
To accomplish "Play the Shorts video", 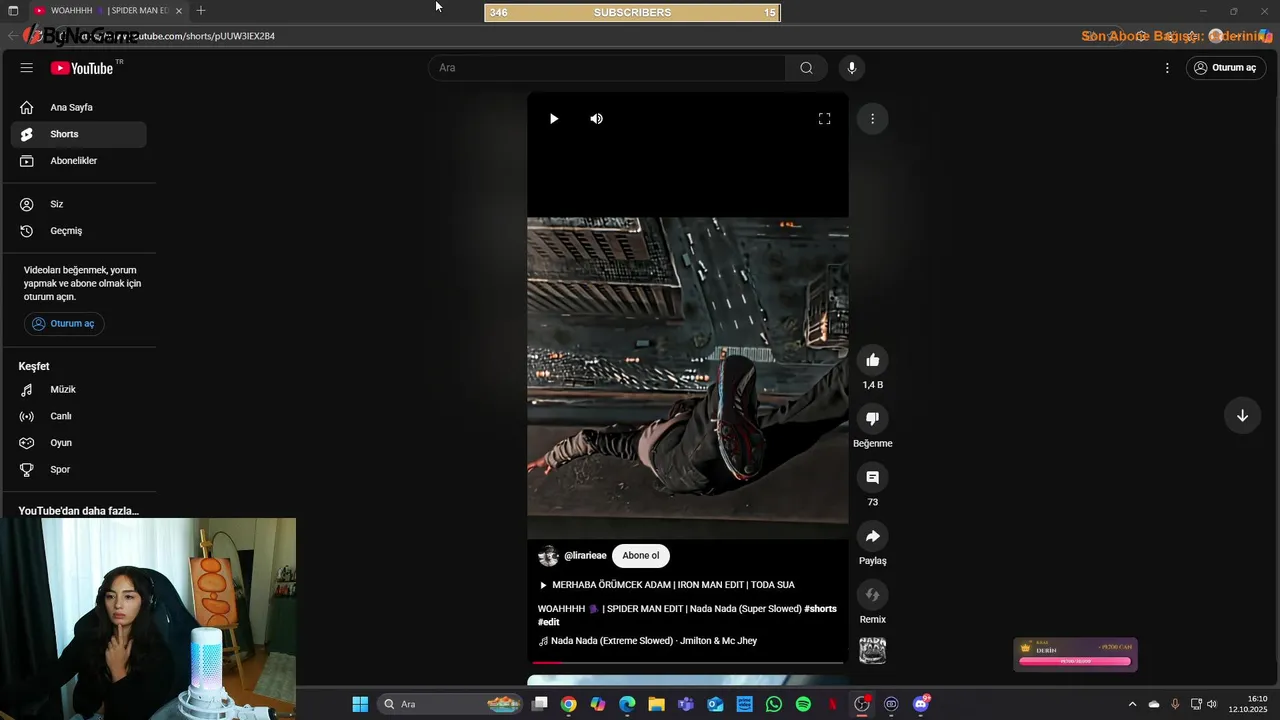I will (x=554, y=119).
